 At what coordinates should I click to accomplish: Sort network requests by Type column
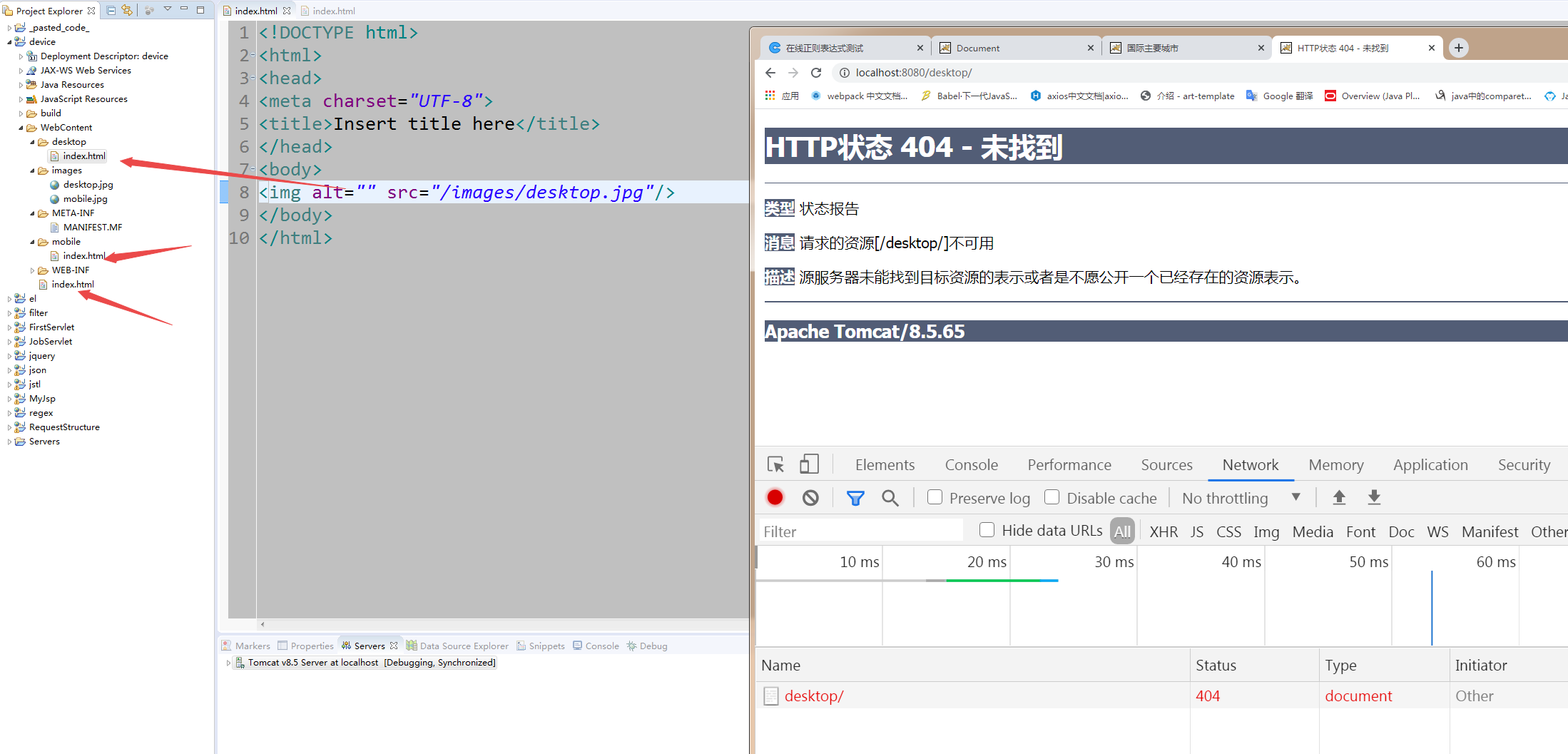[1340, 665]
